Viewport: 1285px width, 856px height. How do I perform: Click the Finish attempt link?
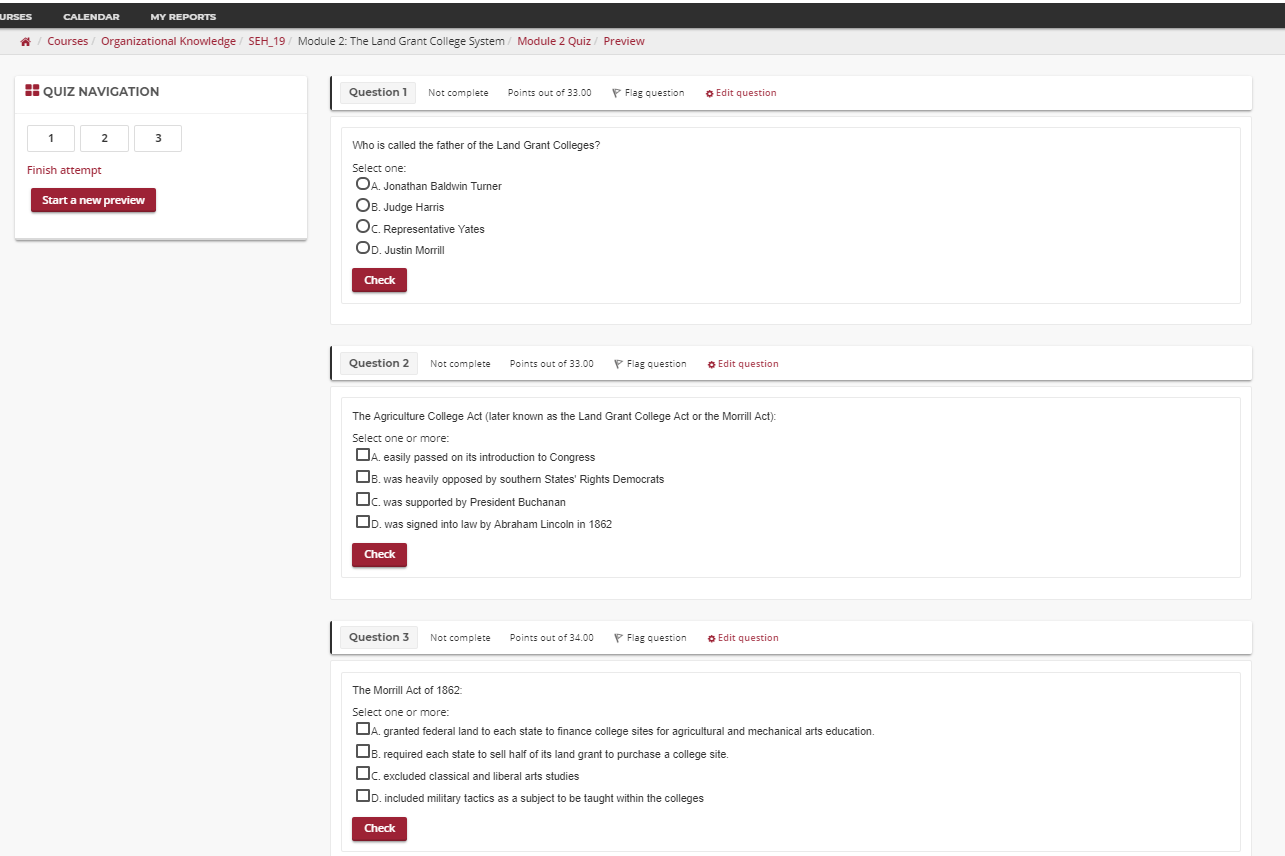tap(64, 171)
